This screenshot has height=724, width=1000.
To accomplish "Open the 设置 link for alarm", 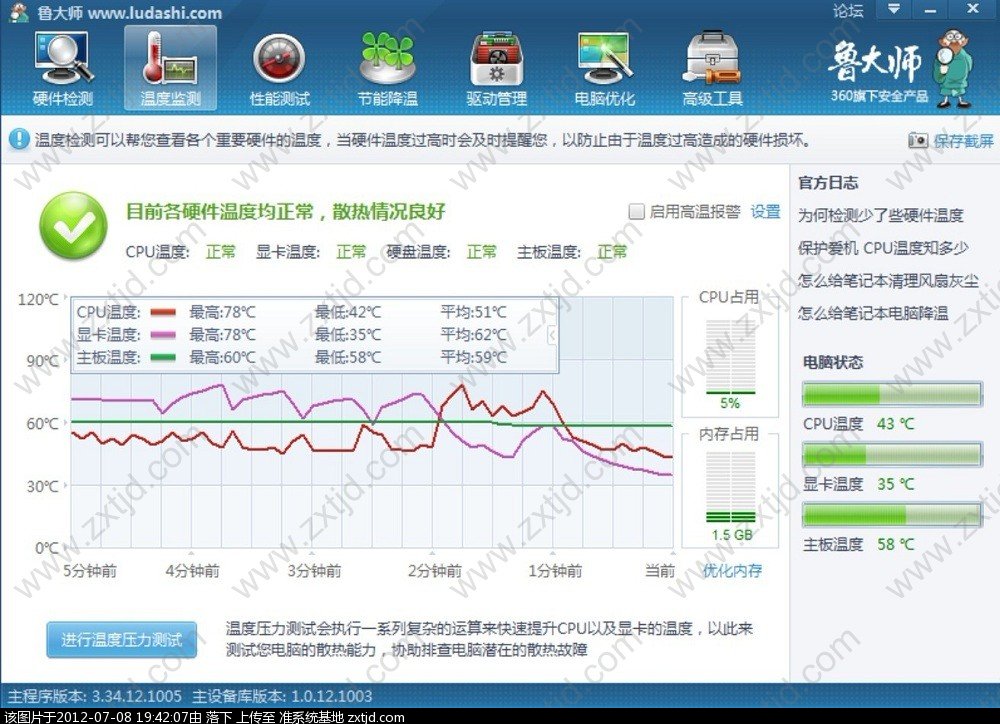I will [x=765, y=211].
